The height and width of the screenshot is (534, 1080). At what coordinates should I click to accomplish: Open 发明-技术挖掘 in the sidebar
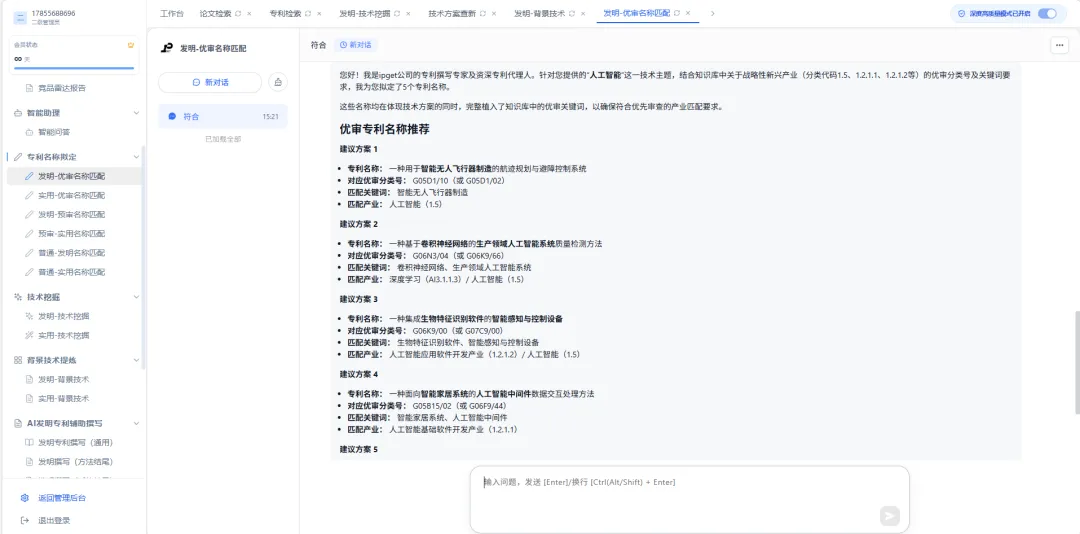coord(63,316)
